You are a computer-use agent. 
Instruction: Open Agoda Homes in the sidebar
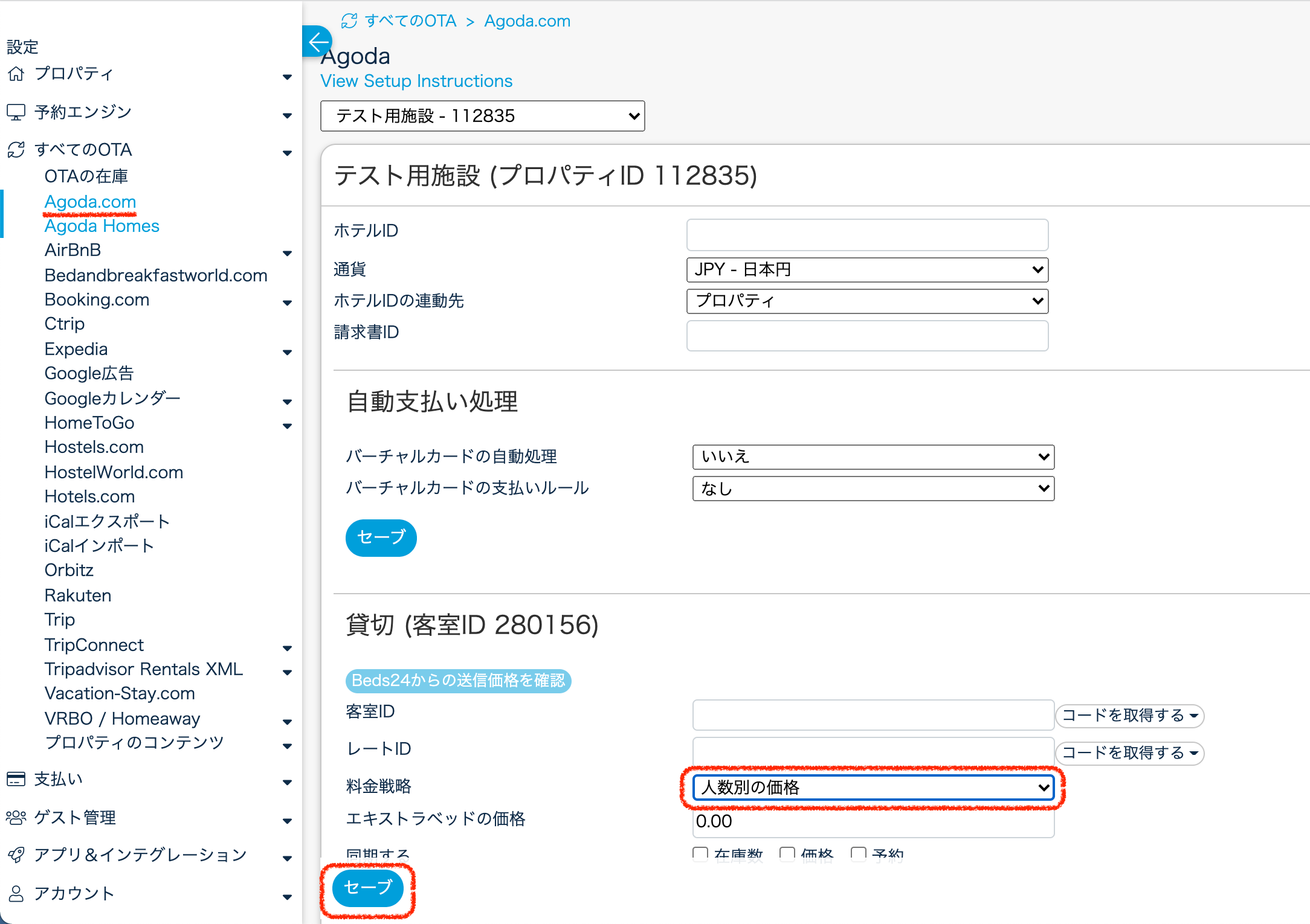pyautogui.click(x=102, y=226)
